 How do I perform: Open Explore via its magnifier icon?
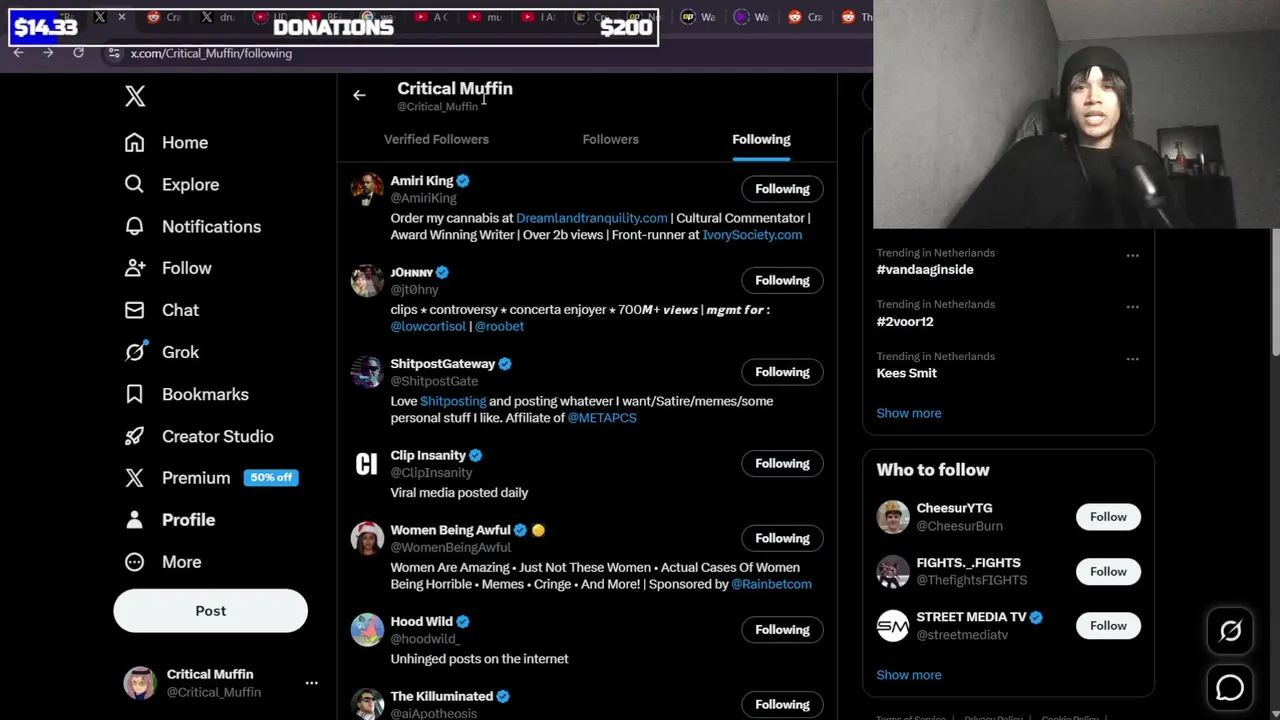click(x=134, y=184)
